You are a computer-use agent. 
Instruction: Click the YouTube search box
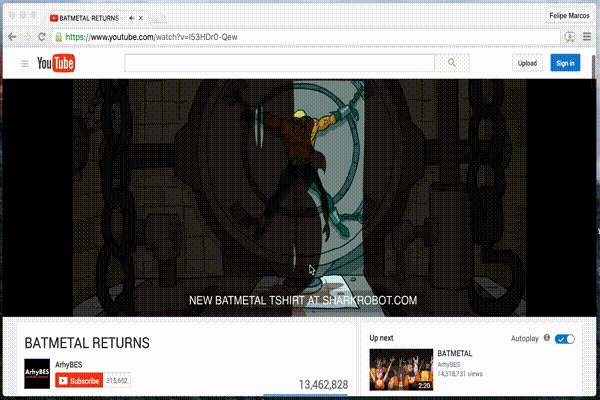pyautogui.click(x=279, y=63)
